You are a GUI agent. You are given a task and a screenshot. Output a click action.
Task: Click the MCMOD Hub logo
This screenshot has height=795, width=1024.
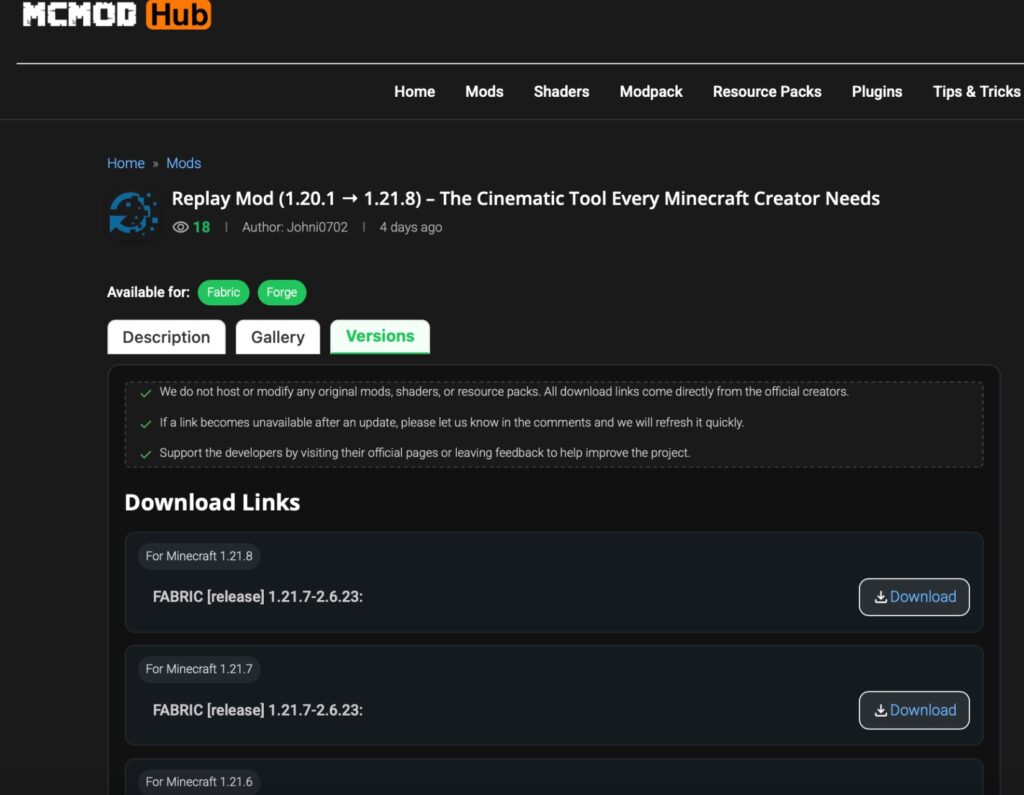(x=116, y=14)
